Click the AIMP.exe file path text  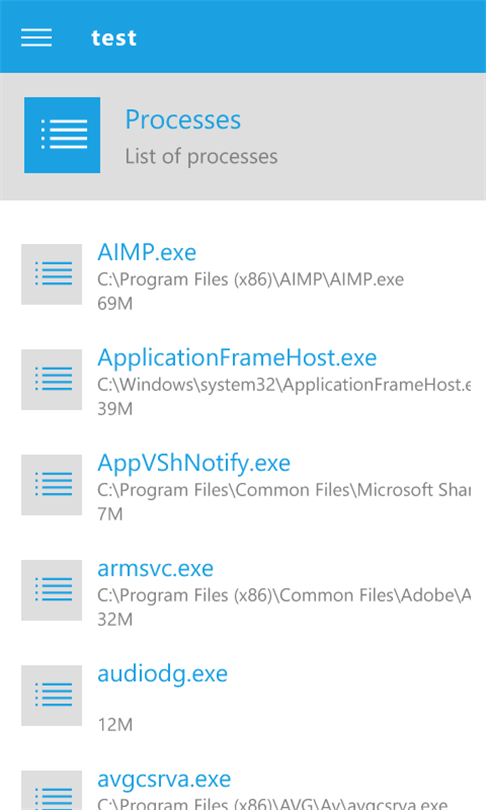250,279
